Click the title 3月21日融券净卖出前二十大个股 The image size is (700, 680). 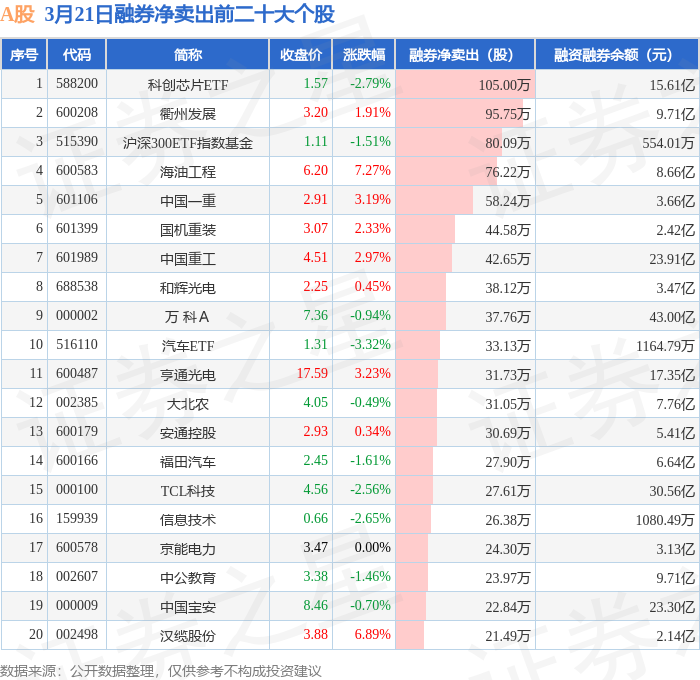coord(189,14)
